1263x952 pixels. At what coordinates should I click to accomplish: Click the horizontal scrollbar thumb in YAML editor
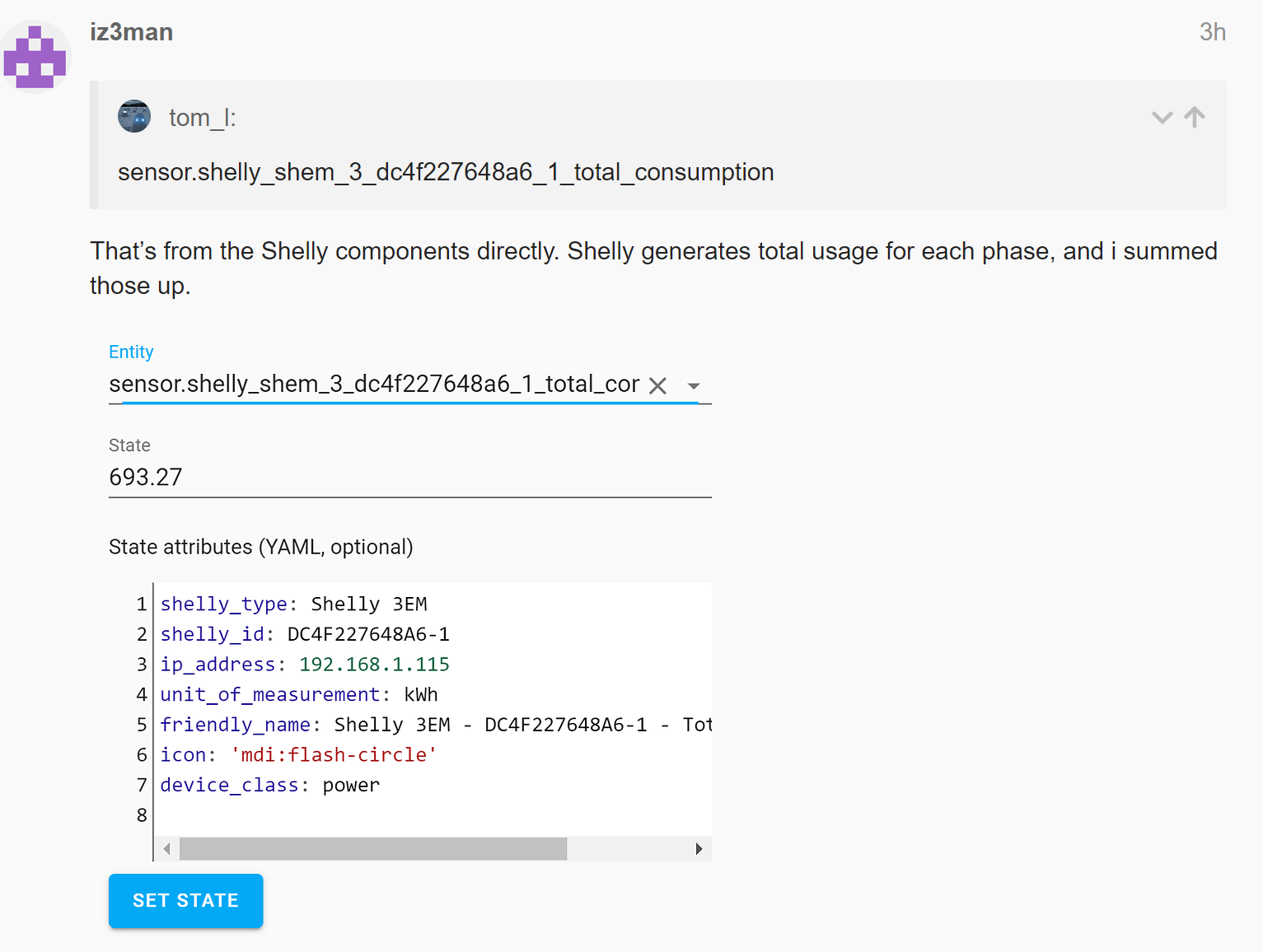point(372,849)
